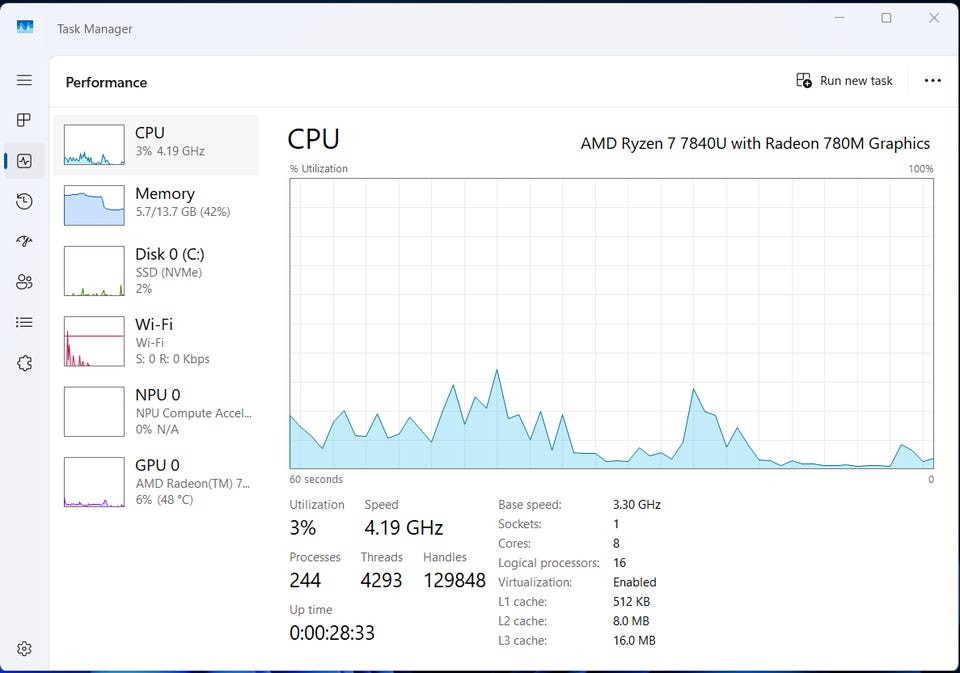Open the Services page puzzle icon

coord(24,363)
